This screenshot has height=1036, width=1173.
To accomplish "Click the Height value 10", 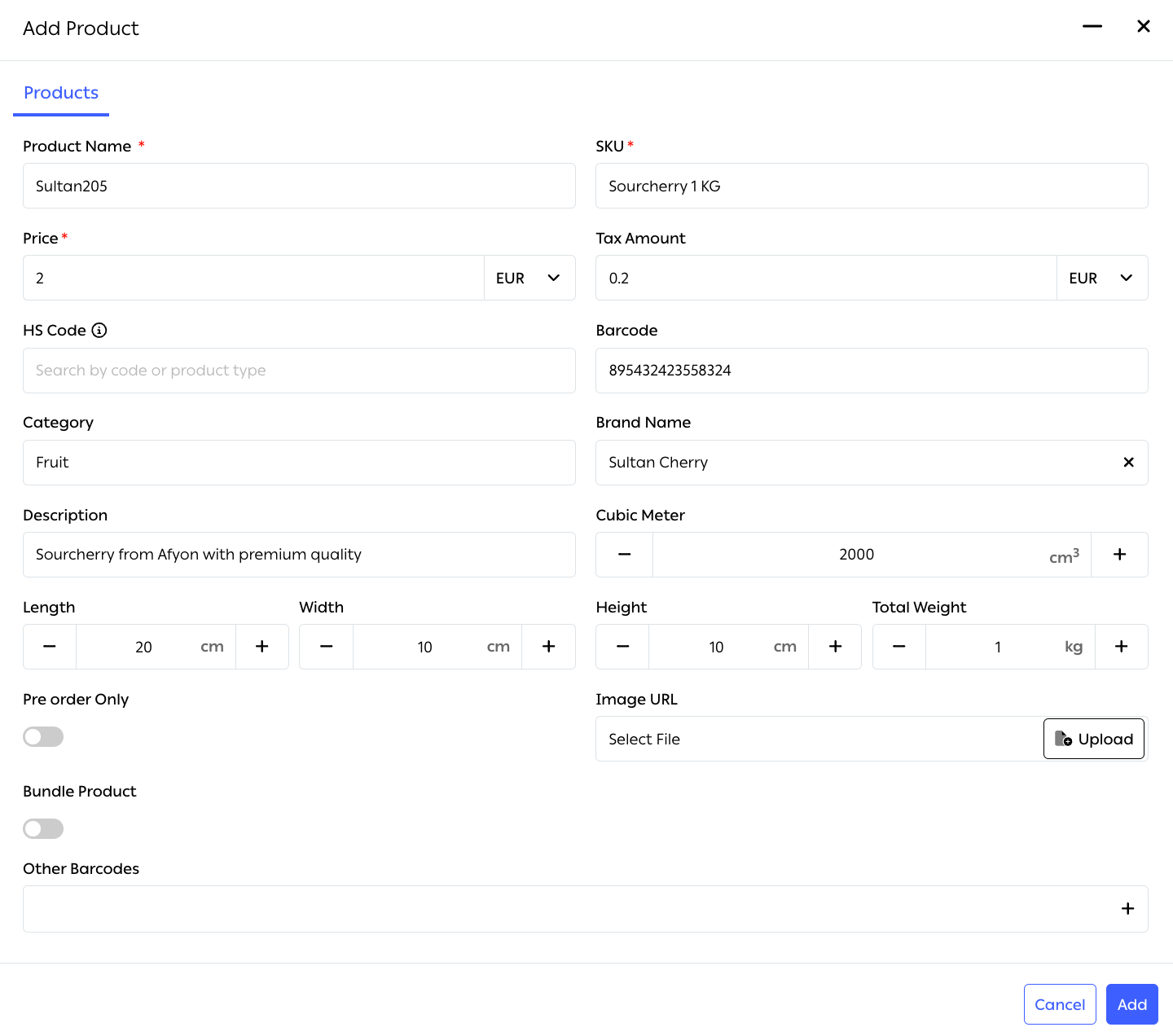I will tap(716, 647).
